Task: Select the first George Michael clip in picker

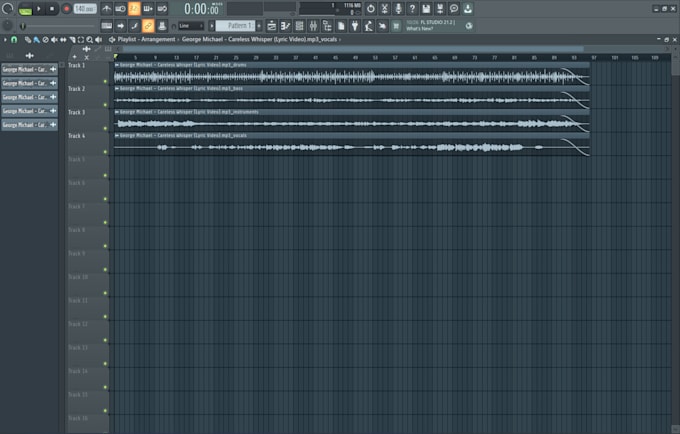Action: tap(29, 69)
